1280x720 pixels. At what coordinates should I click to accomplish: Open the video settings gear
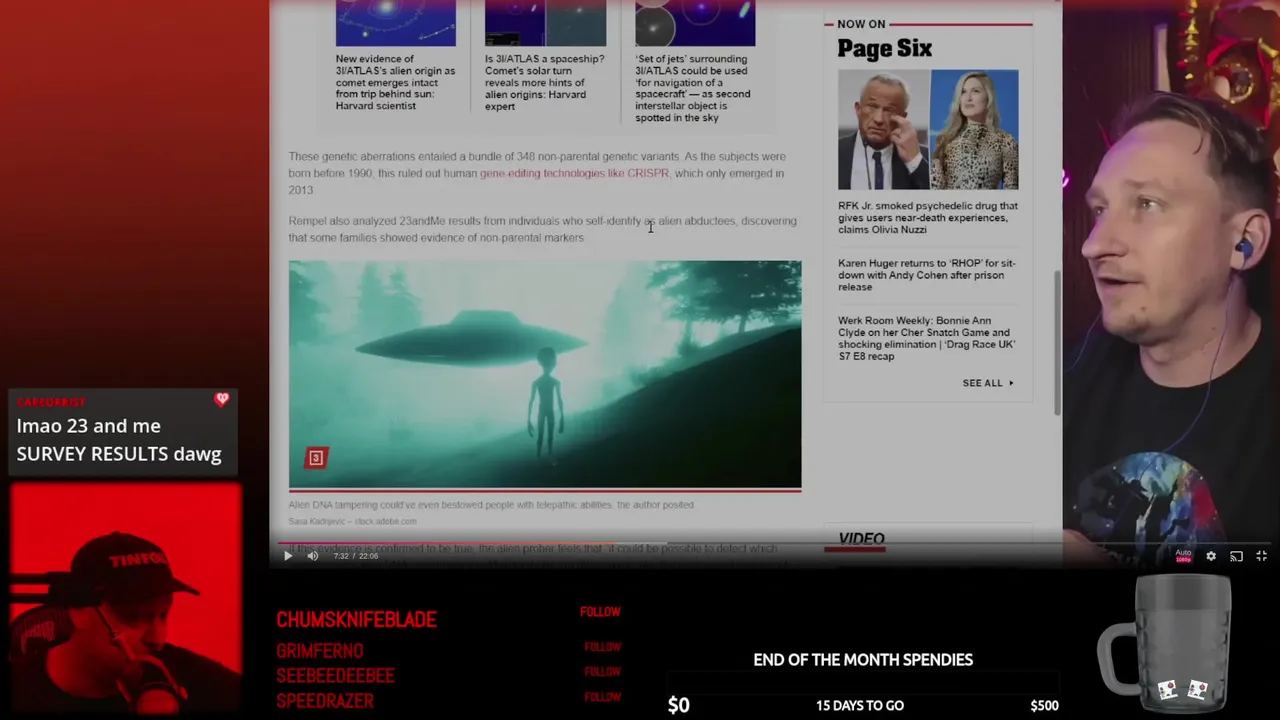(1210, 556)
